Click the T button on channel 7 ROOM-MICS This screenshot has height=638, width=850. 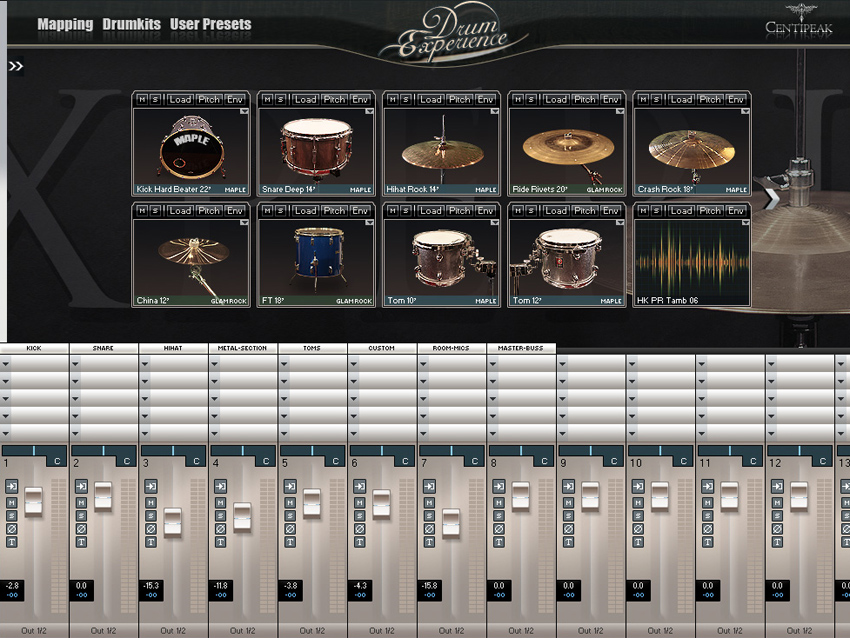pyautogui.click(x=429, y=542)
